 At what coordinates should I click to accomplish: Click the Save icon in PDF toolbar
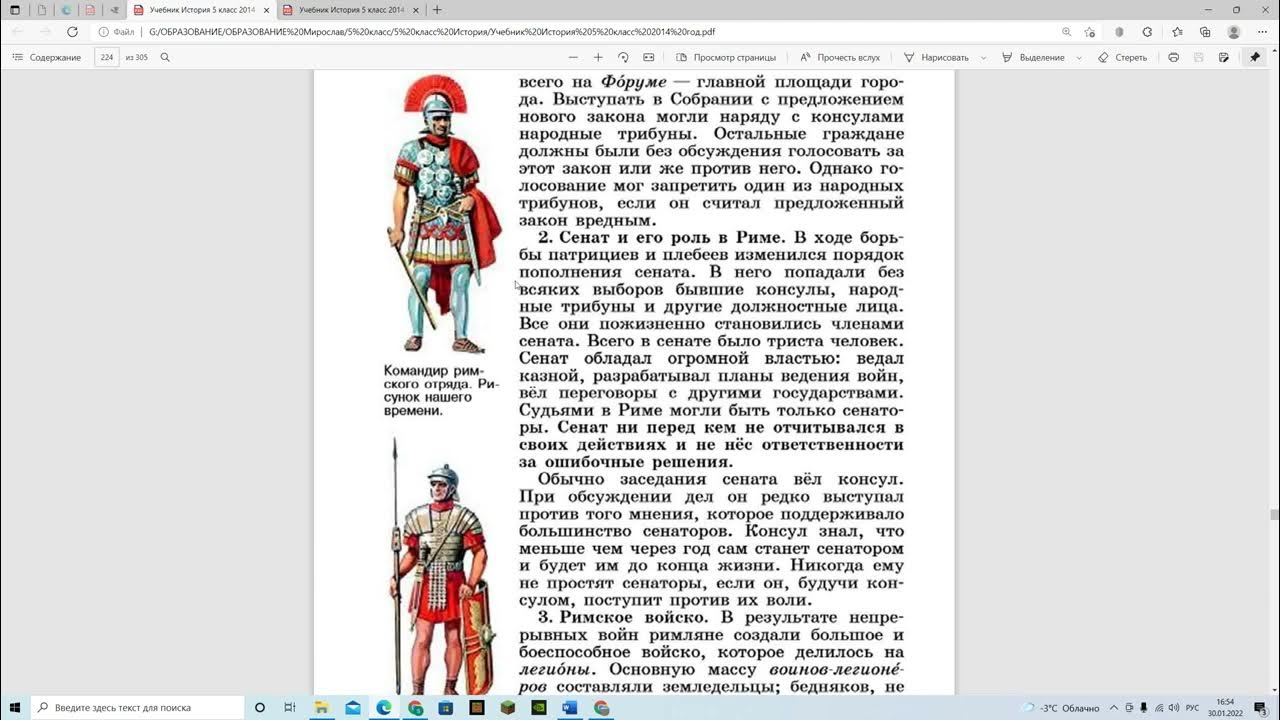[1199, 57]
